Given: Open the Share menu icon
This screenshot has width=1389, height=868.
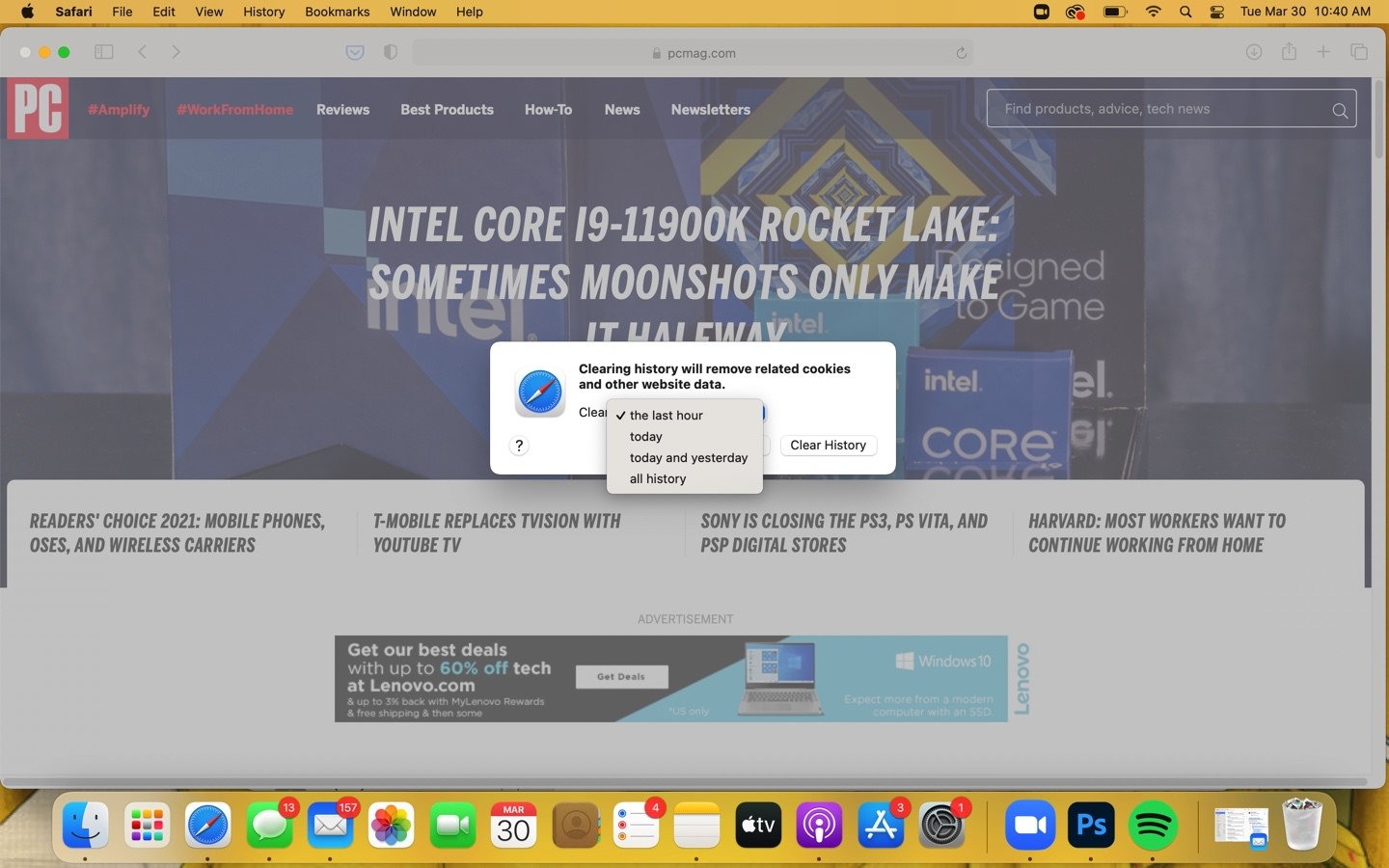Looking at the screenshot, I should point(1289,52).
